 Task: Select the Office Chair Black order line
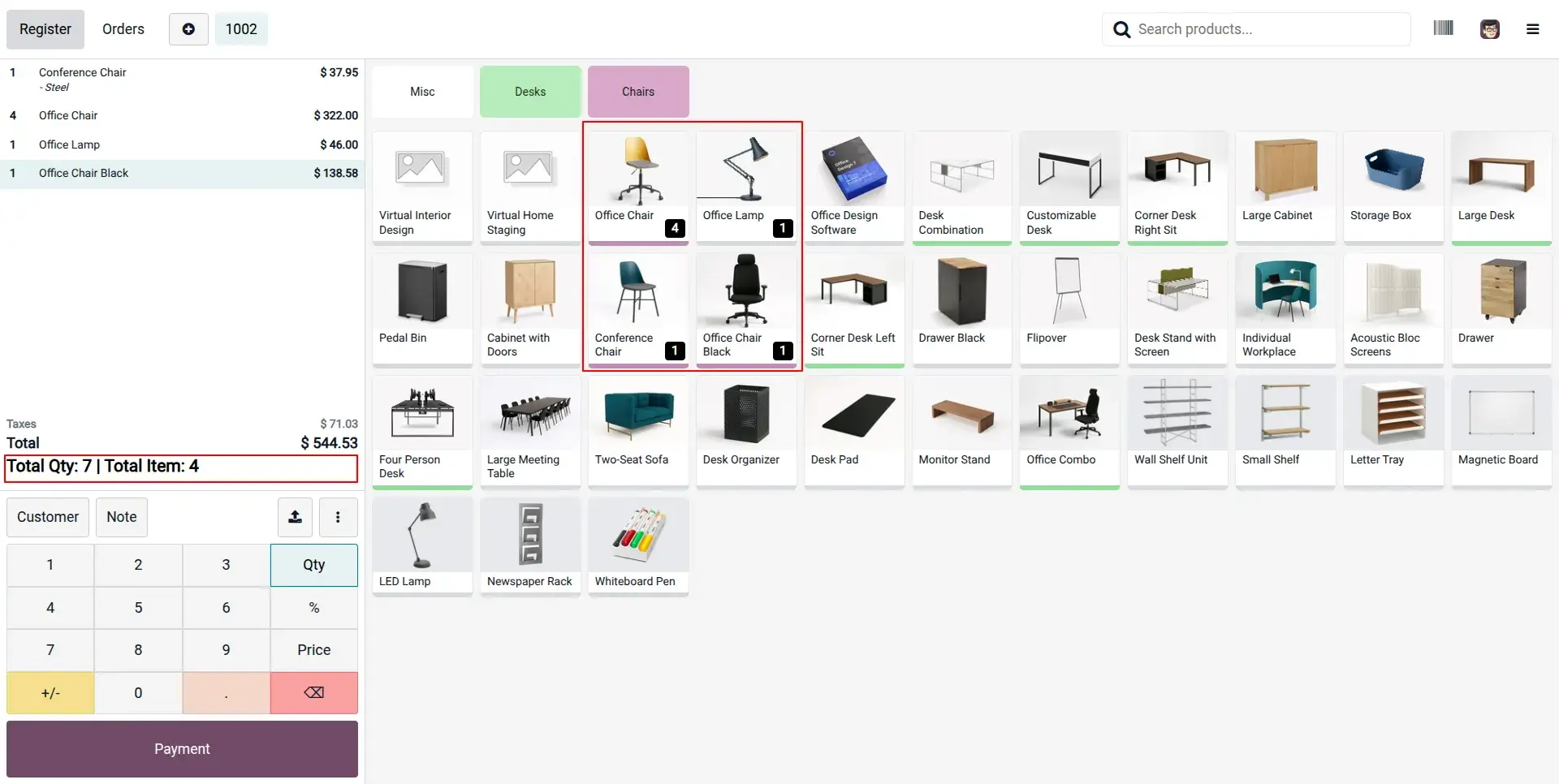click(x=183, y=174)
